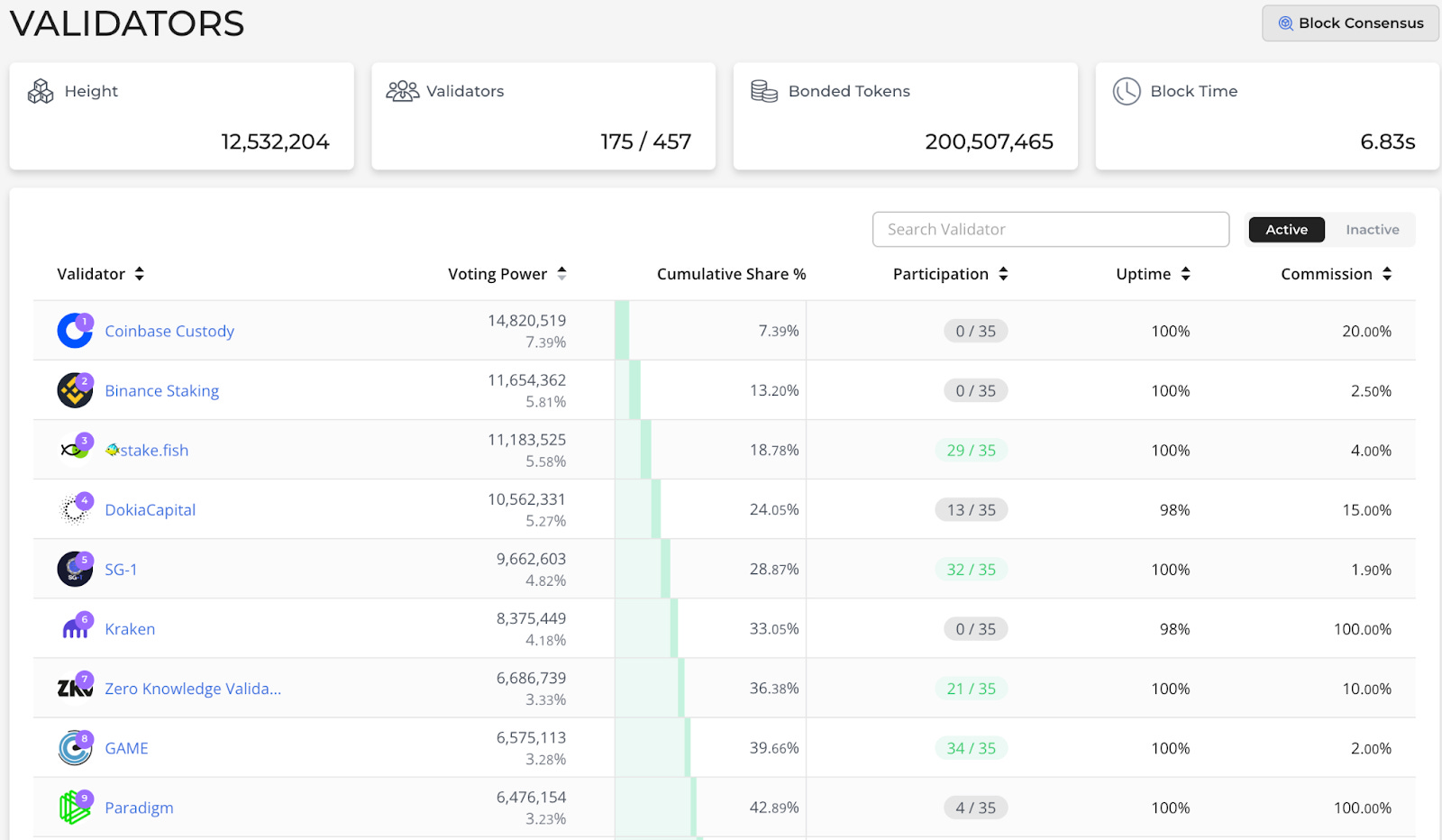Click the Validators people icon
Image resolution: width=1442 pixels, height=840 pixels.
[x=403, y=91]
